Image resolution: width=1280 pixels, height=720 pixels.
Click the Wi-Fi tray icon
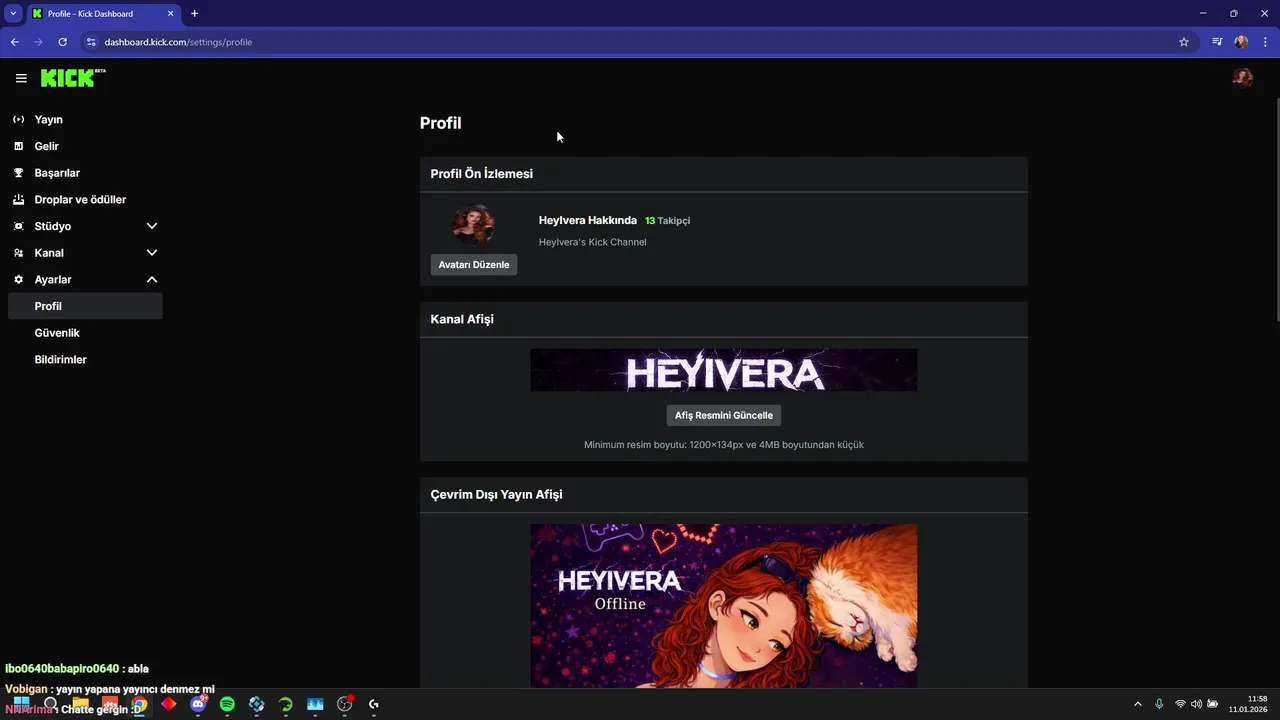[x=1180, y=704]
